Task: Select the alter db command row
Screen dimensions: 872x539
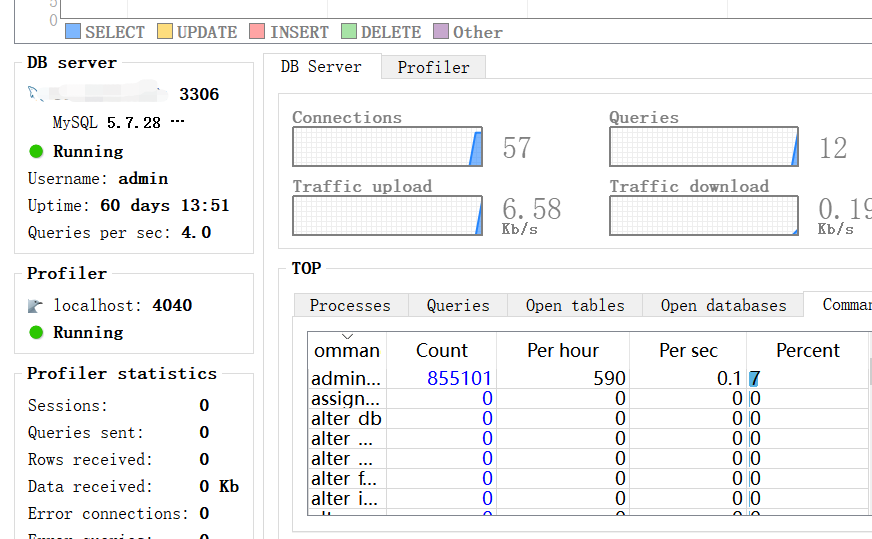Action: tap(346, 419)
